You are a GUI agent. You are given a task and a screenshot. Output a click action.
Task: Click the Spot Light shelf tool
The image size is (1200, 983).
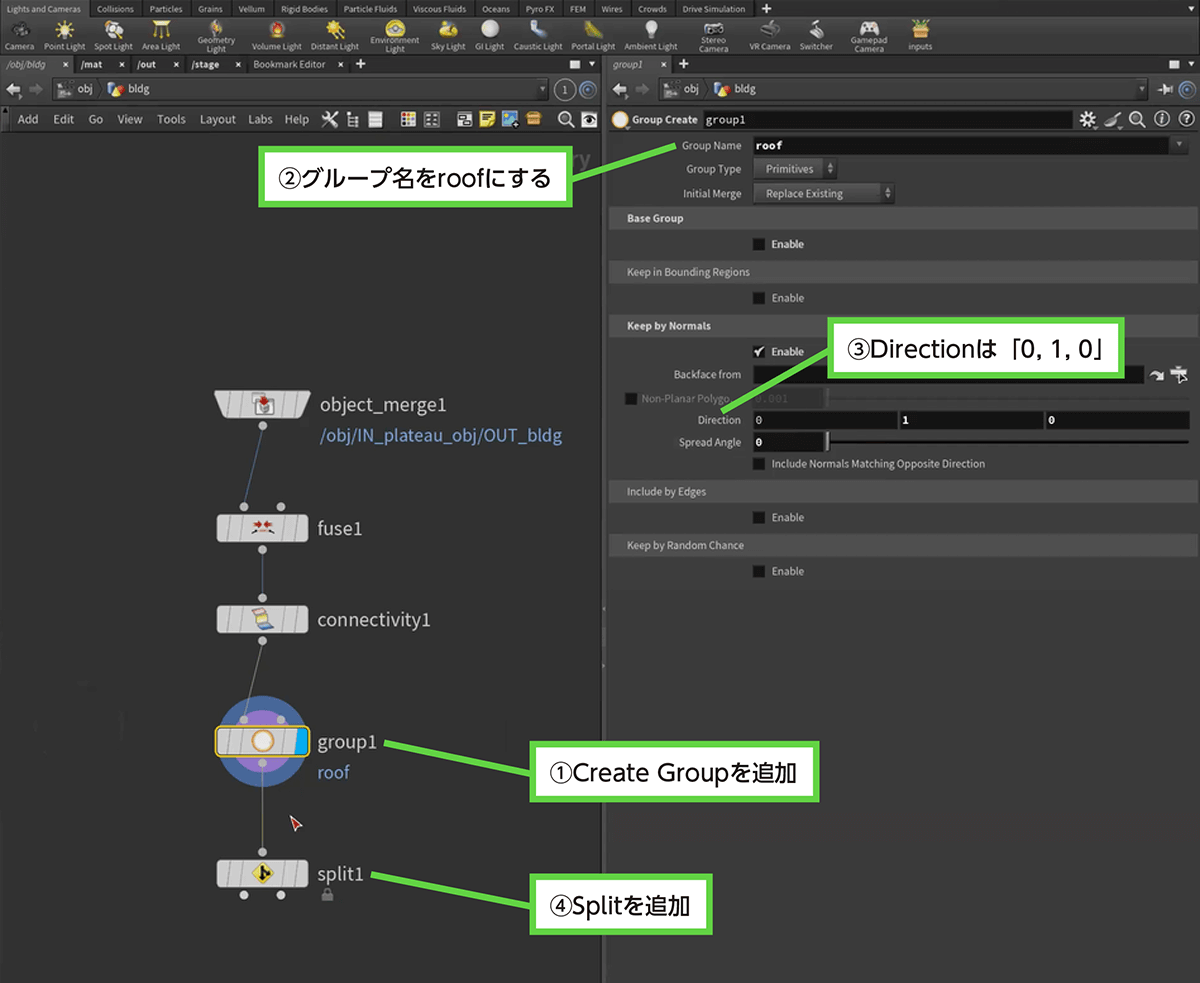[x=113, y=34]
